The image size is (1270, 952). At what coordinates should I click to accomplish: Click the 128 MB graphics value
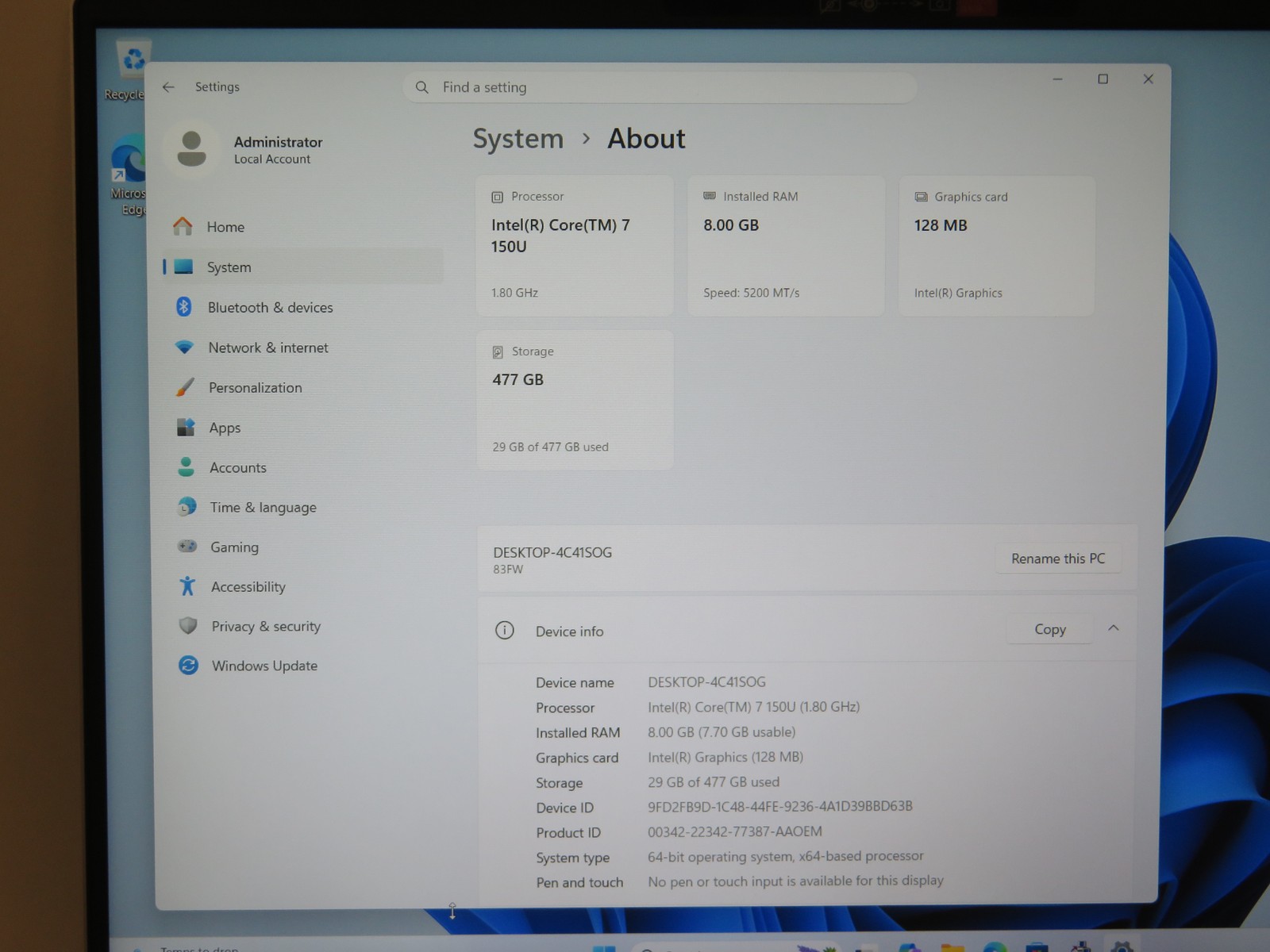click(x=941, y=225)
